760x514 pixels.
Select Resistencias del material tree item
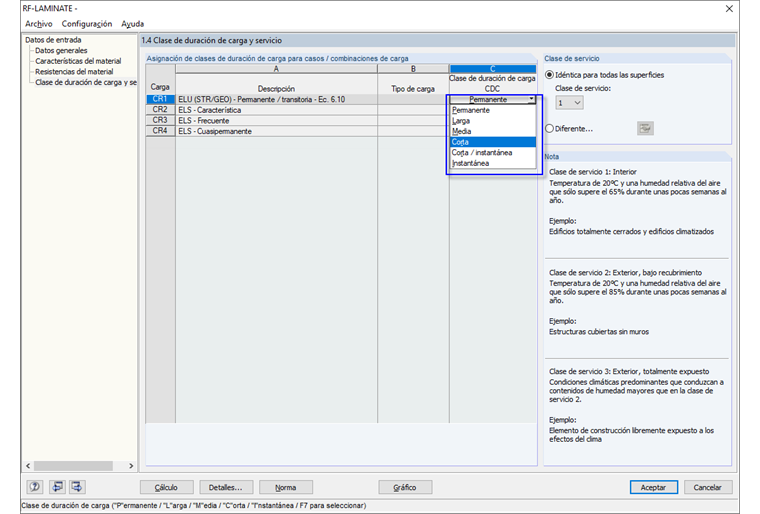74,72
